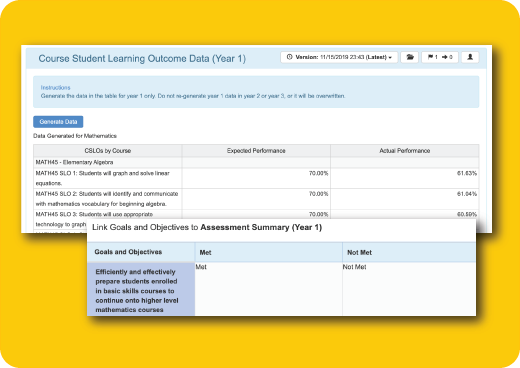Viewport: 520px width, 368px height.
Task: Click the folder icon button in header
Action: (410, 57)
